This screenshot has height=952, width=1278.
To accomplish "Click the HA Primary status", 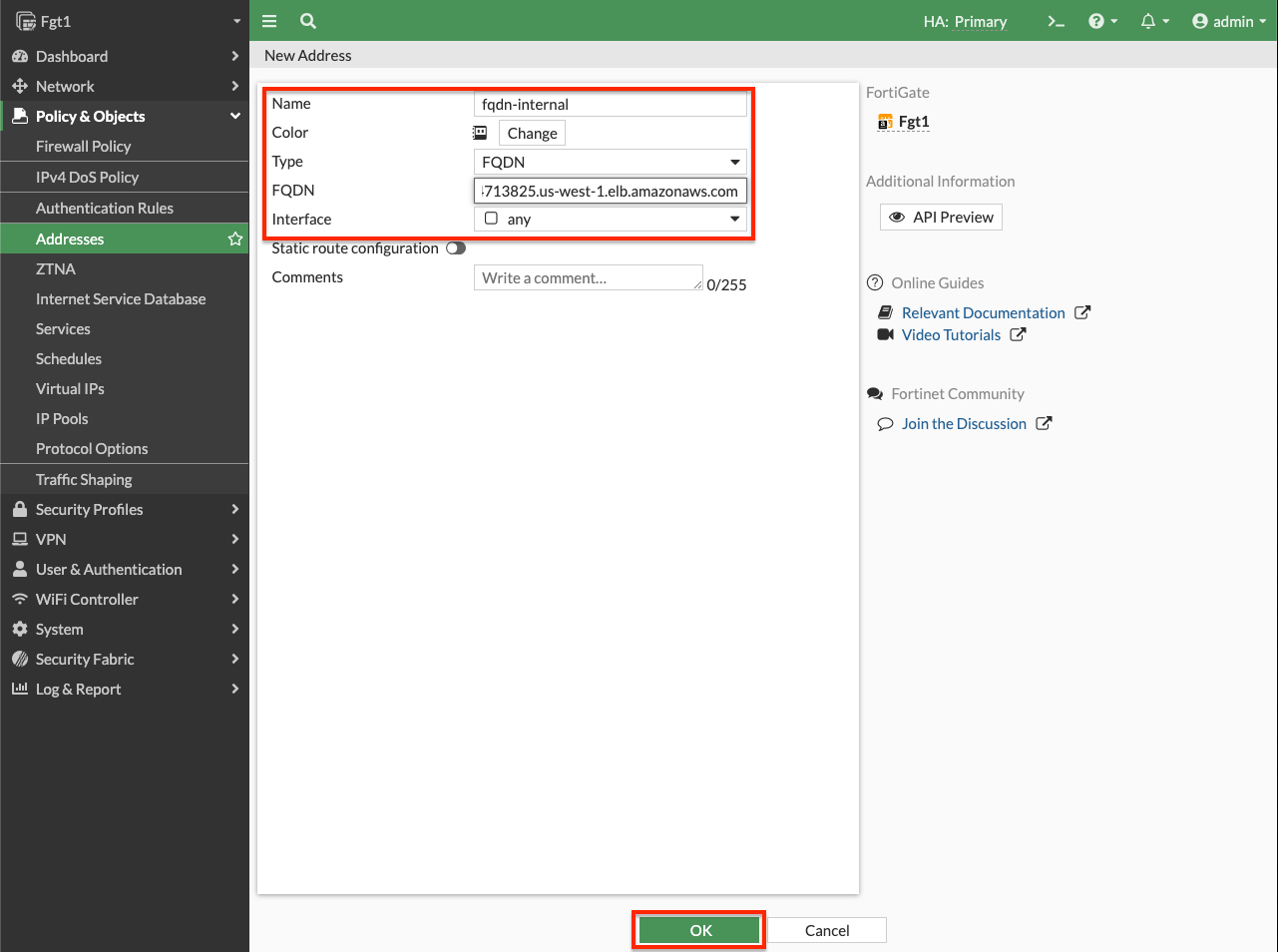I will click(965, 21).
